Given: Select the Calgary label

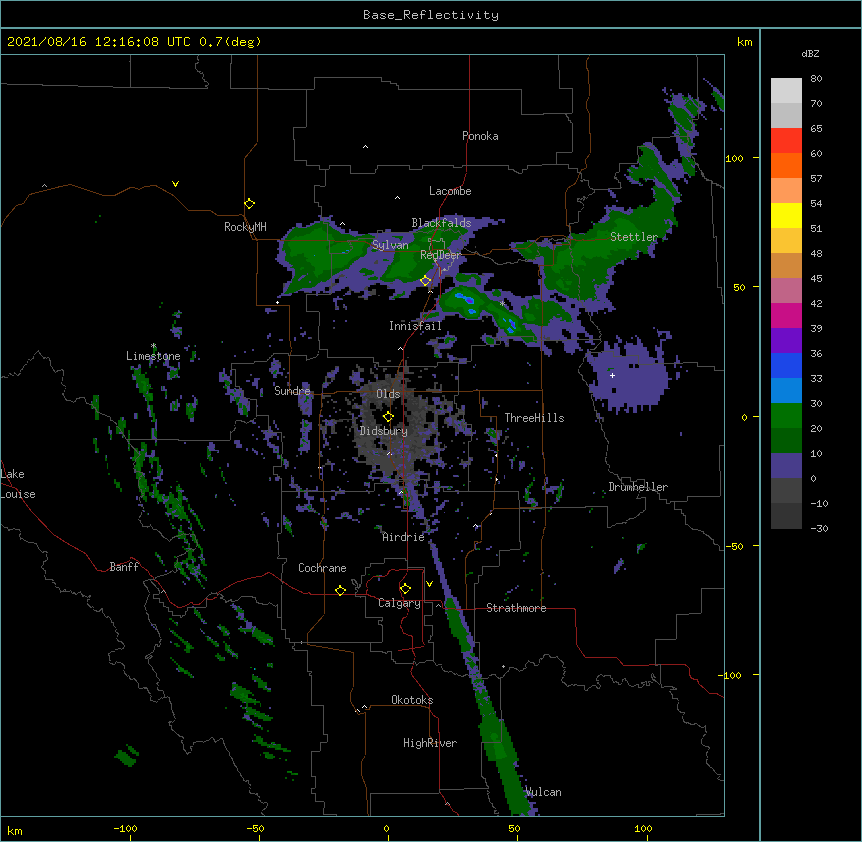Looking at the screenshot, I should tap(399, 603).
